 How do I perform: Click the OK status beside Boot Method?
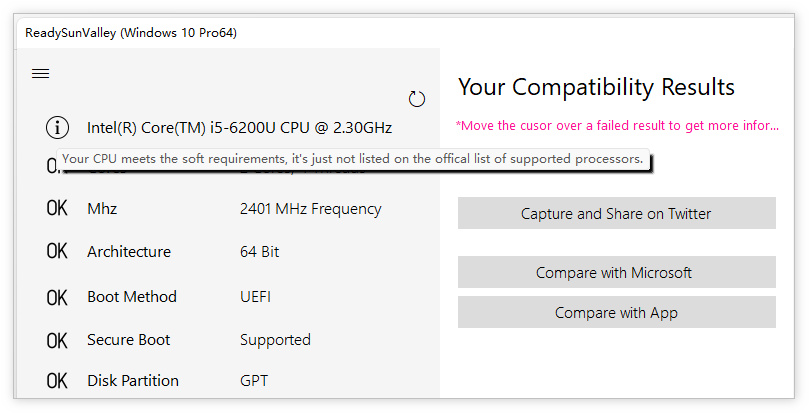[x=57, y=297]
